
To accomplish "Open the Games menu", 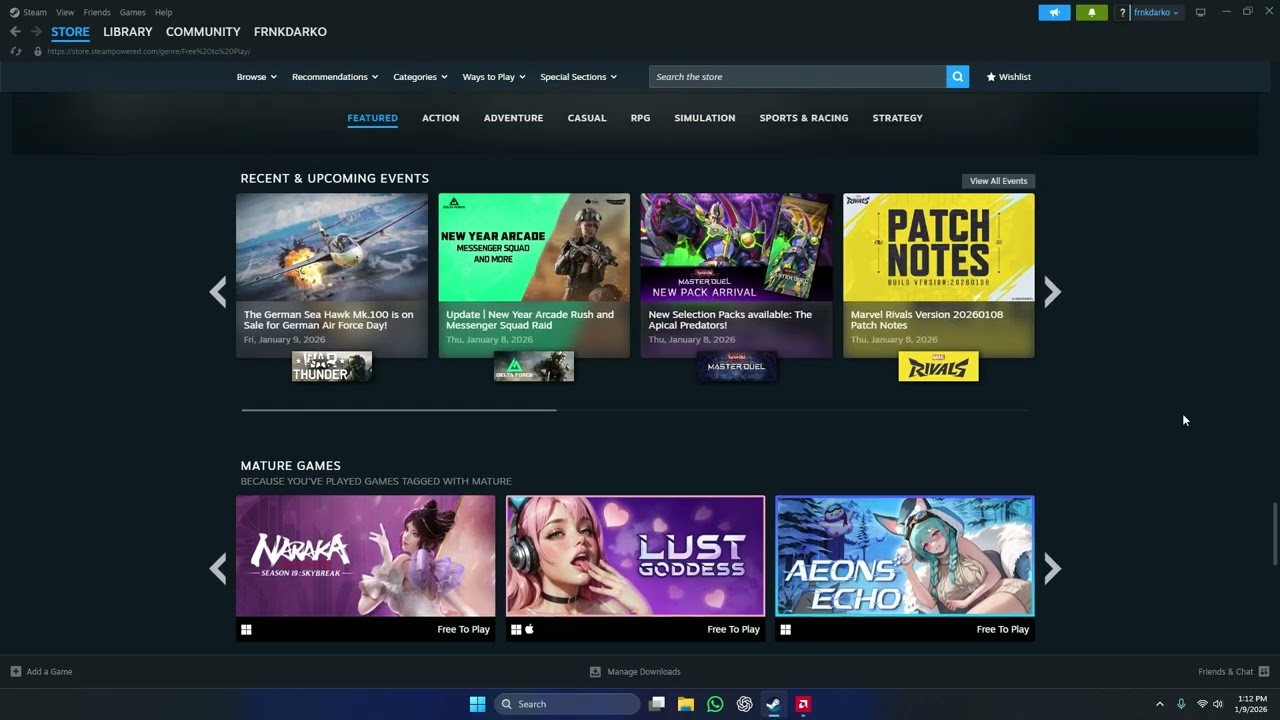I will click(x=132, y=13).
